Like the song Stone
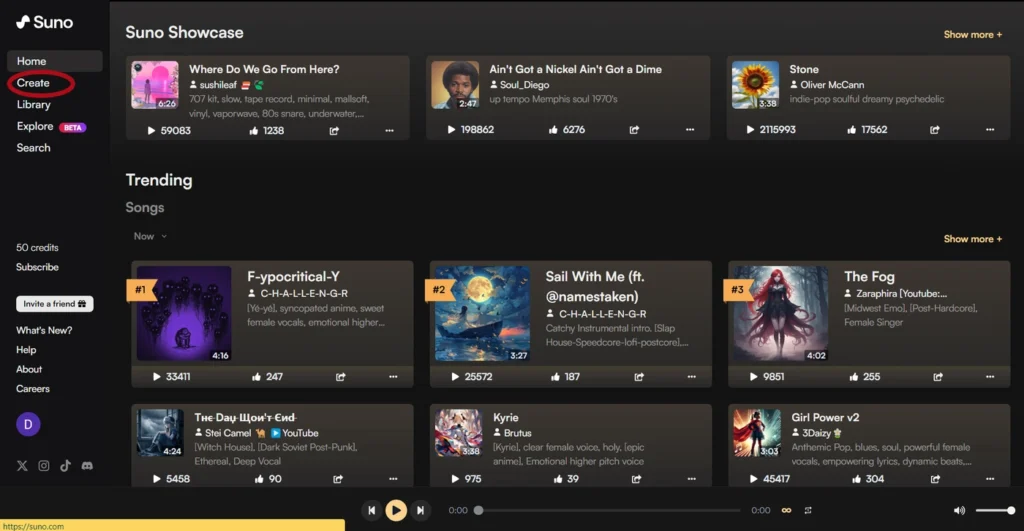1024x531 pixels. point(852,130)
